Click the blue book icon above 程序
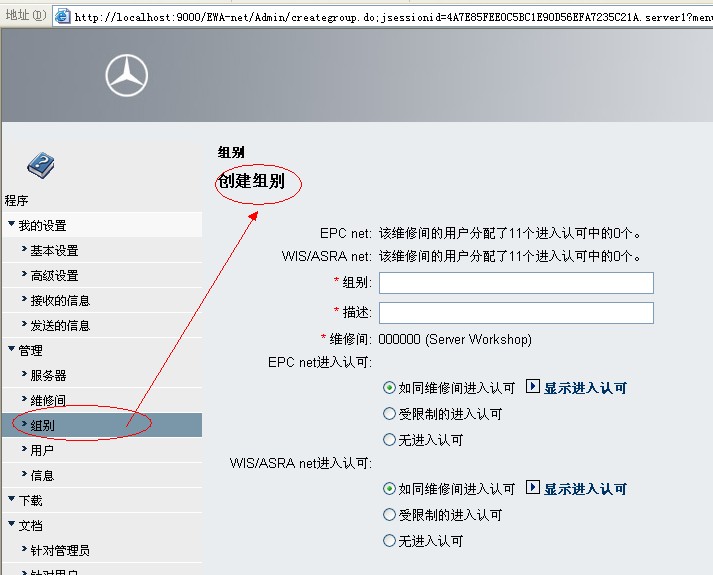Image resolution: width=713 pixels, height=575 pixels. (x=40, y=164)
